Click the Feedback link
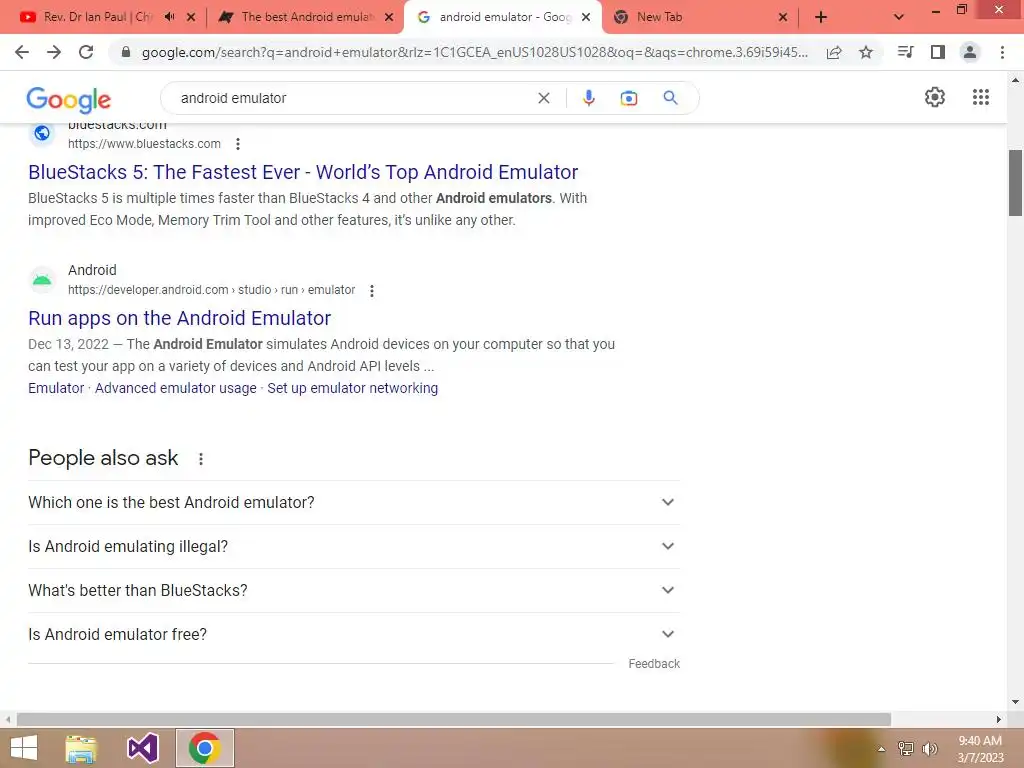The height and width of the screenshot is (768, 1024). [654, 664]
